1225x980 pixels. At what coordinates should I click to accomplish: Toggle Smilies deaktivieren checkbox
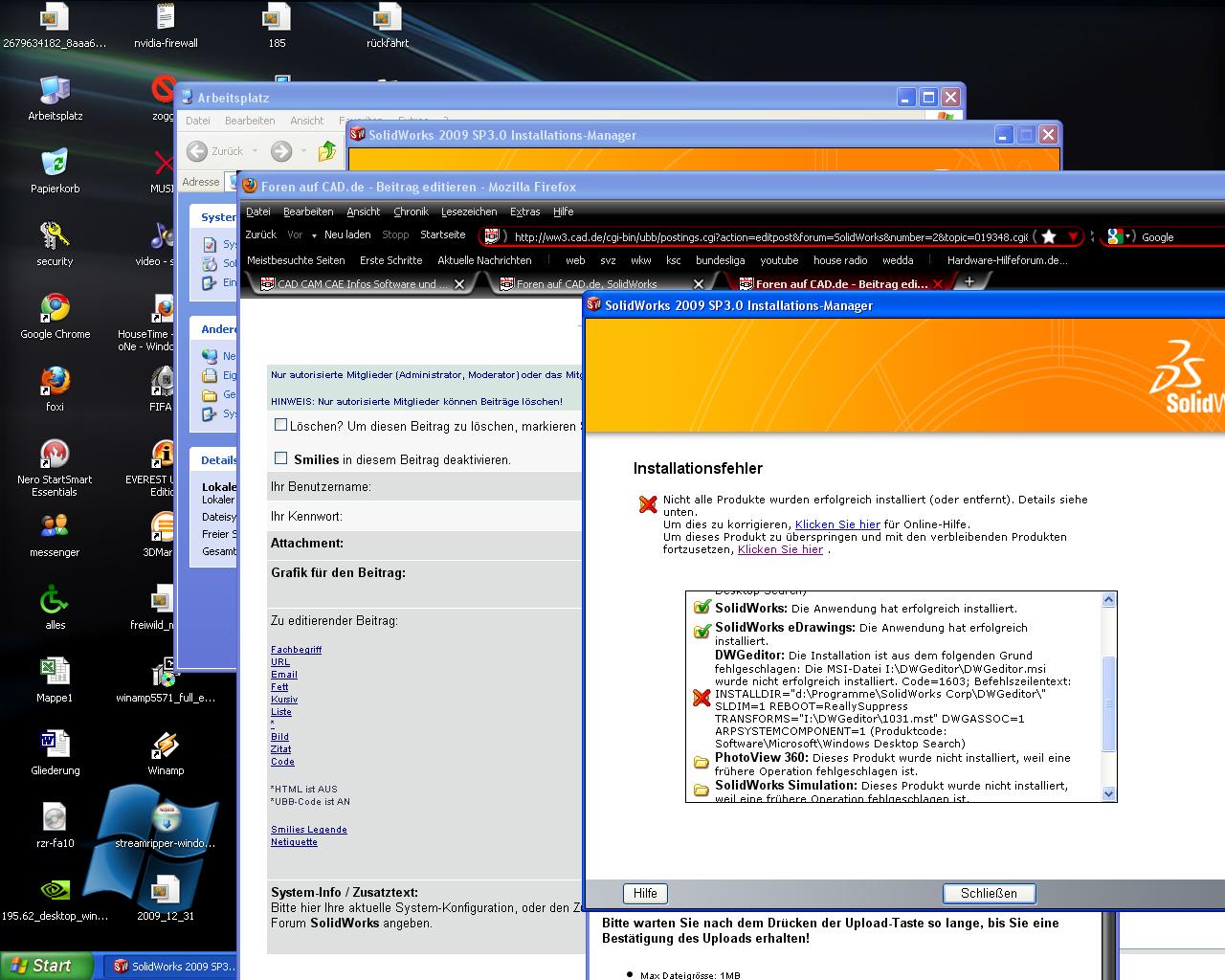click(x=280, y=458)
